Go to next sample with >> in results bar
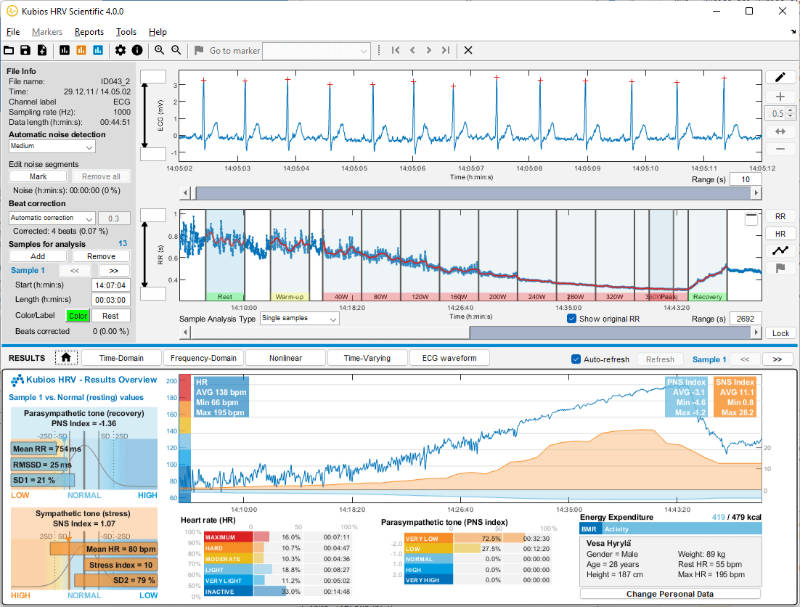Screen dimensions: 800x607 (x=777, y=359)
